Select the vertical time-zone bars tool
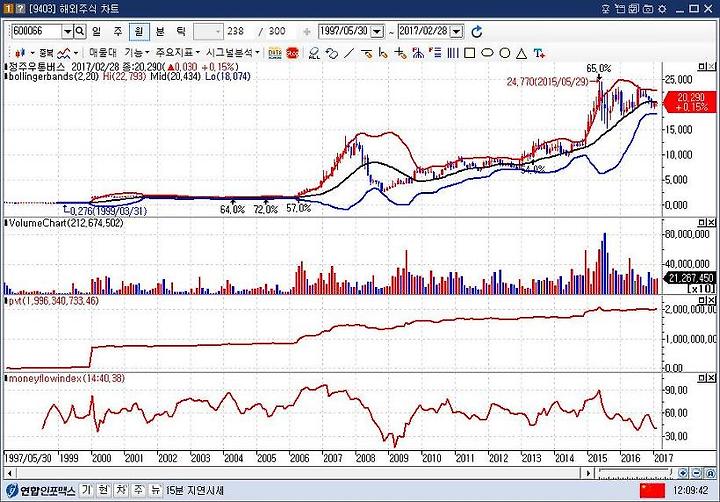 (x=453, y=53)
